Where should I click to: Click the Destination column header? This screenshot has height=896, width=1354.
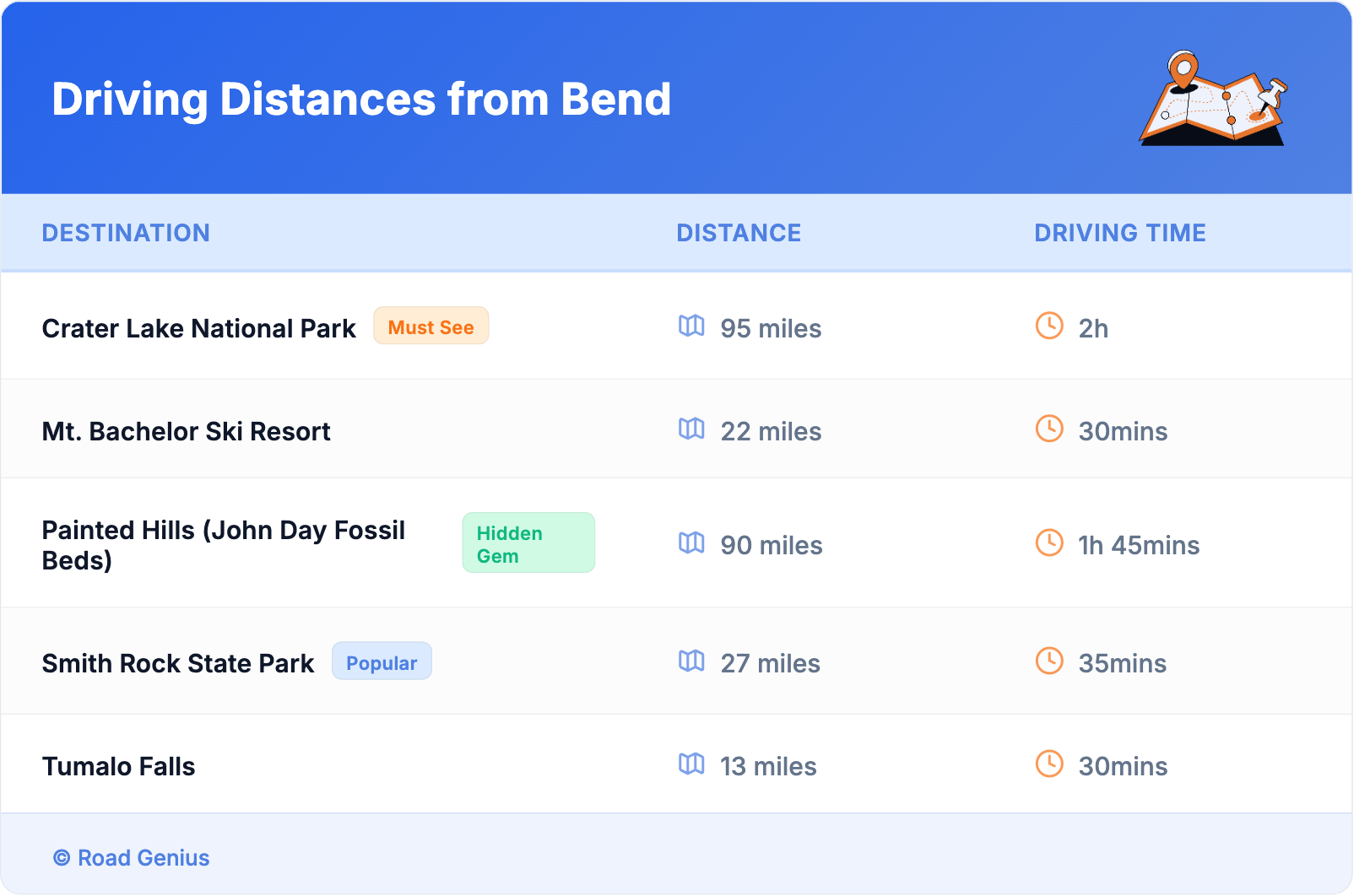[x=126, y=233]
